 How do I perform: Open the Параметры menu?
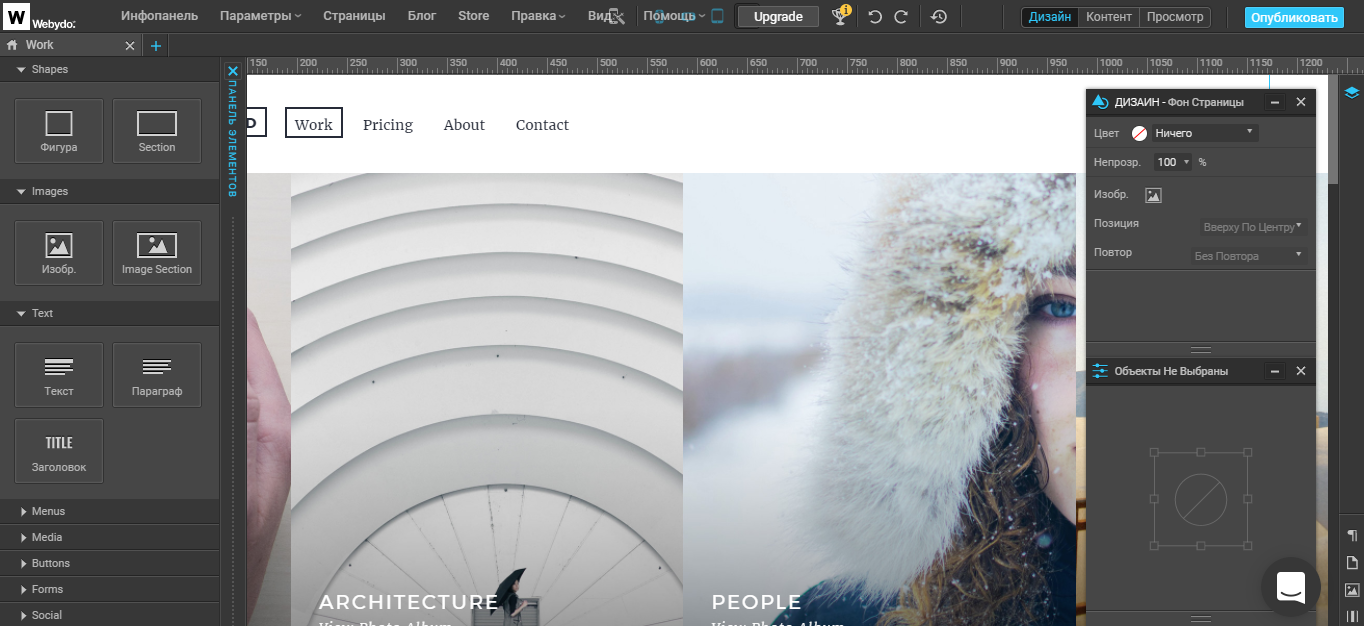click(260, 16)
